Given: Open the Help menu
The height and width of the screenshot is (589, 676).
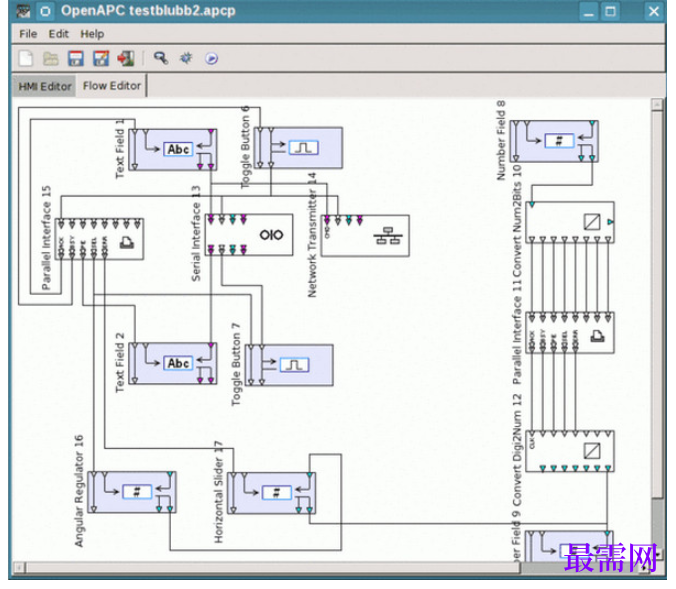Looking at the screenshot, I should coord(92,34).
